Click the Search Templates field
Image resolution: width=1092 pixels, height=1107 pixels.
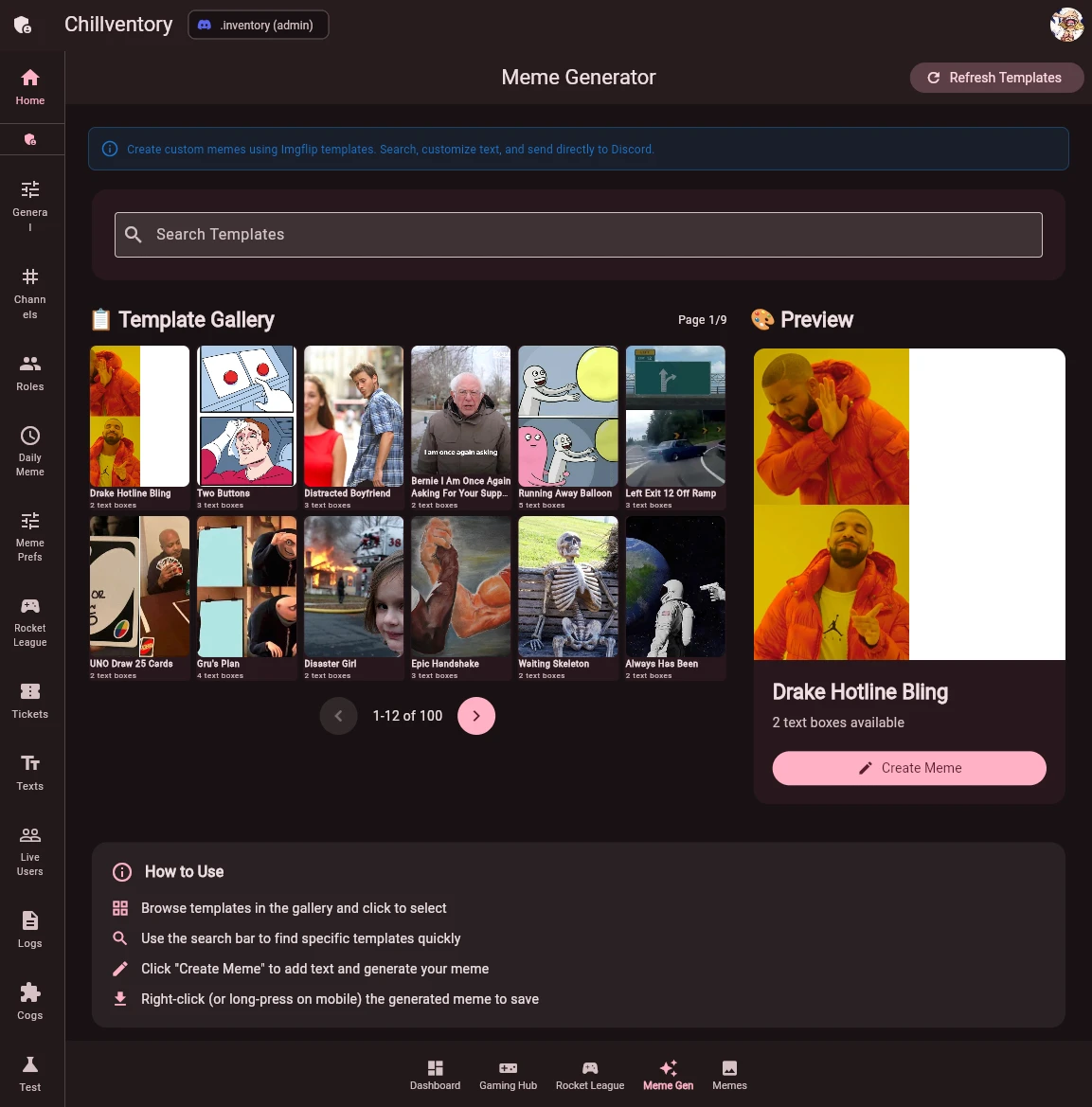[578, 234]
